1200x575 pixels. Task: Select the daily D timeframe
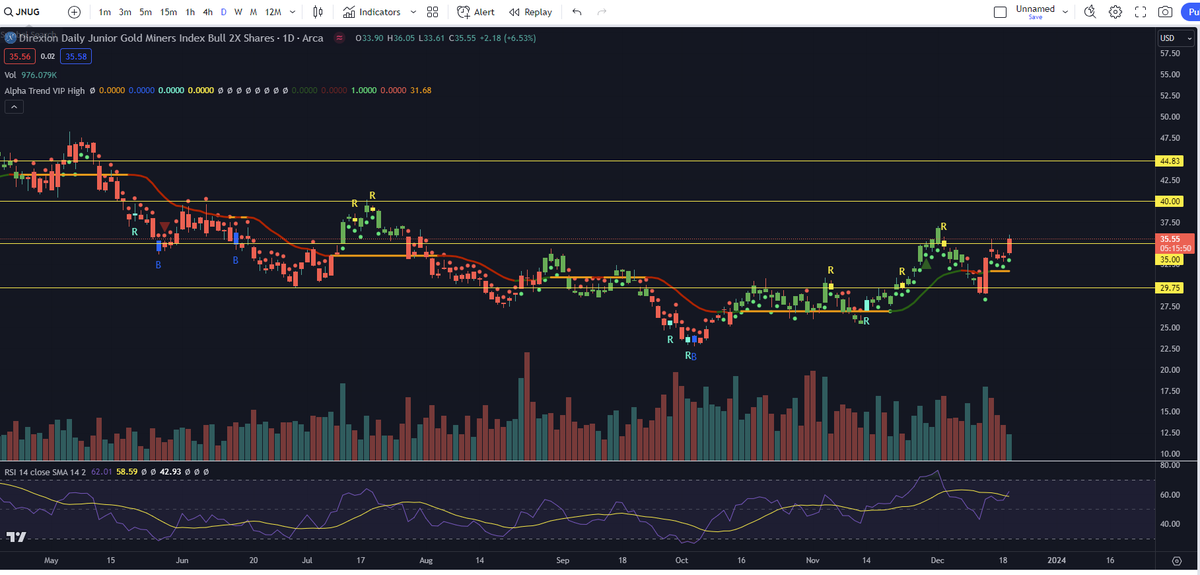223,12
